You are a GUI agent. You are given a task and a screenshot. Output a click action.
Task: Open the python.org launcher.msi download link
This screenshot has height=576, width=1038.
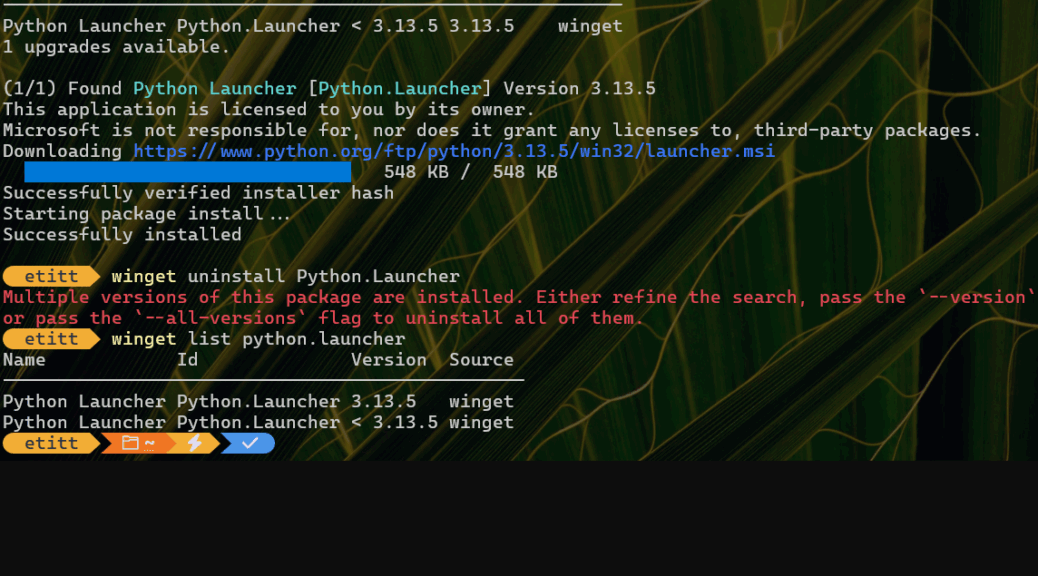(x=453, y=152)
